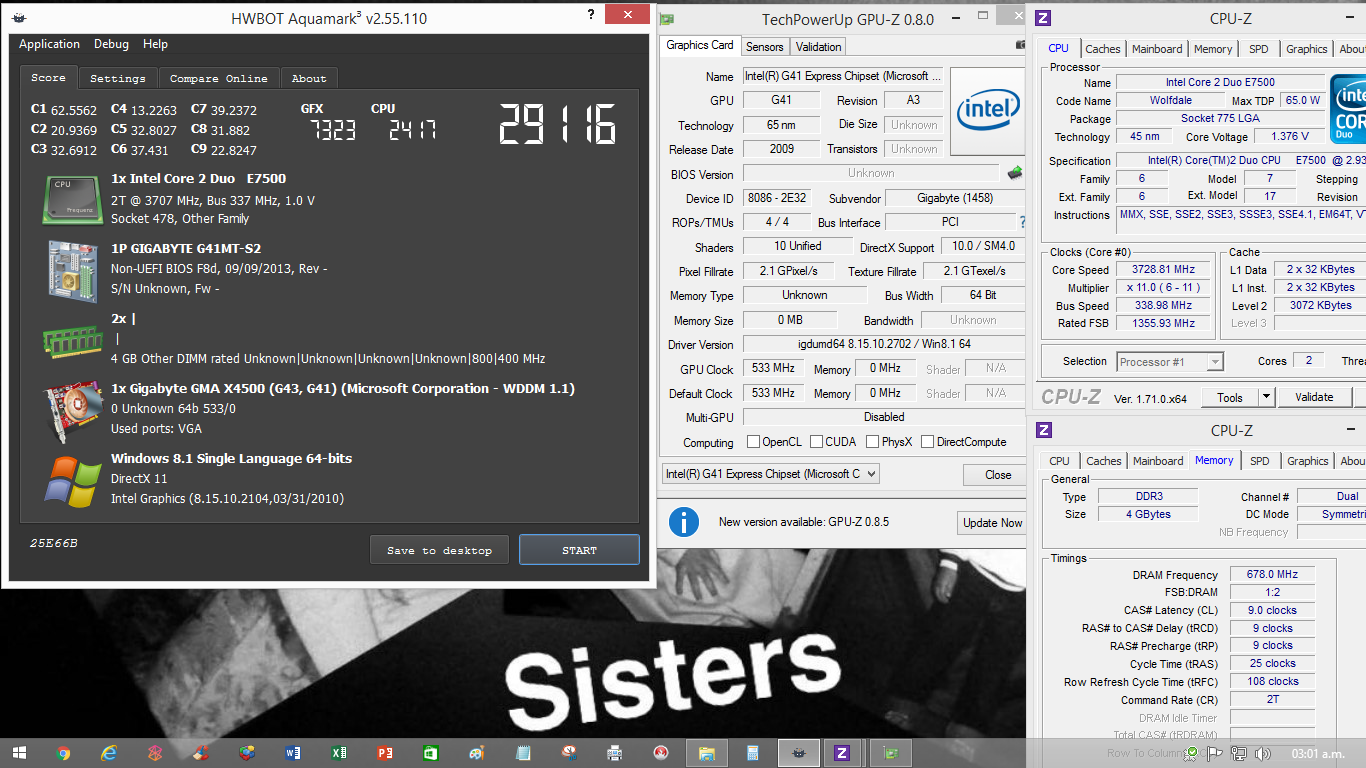Click the Core Speed value 3728.81 MHz

[1164, 270]
